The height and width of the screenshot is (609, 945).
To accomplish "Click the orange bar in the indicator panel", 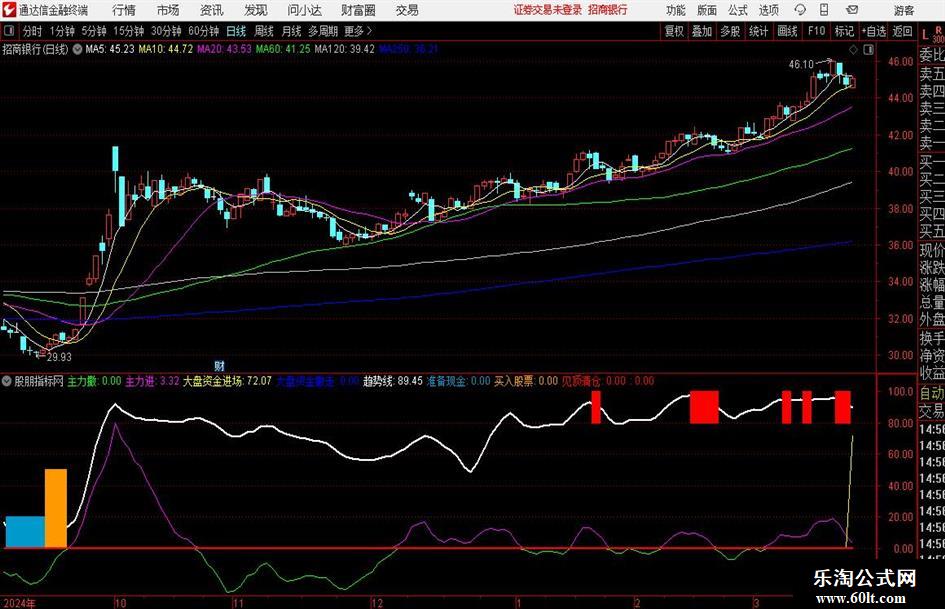I will click(55, 508).
